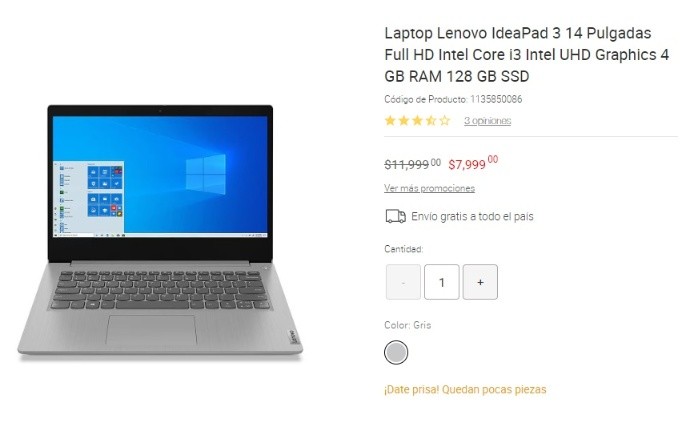The height and width of the screenshot is (447, 698).
Task: Click the empty fifth rating star
Action: point(445,121)
